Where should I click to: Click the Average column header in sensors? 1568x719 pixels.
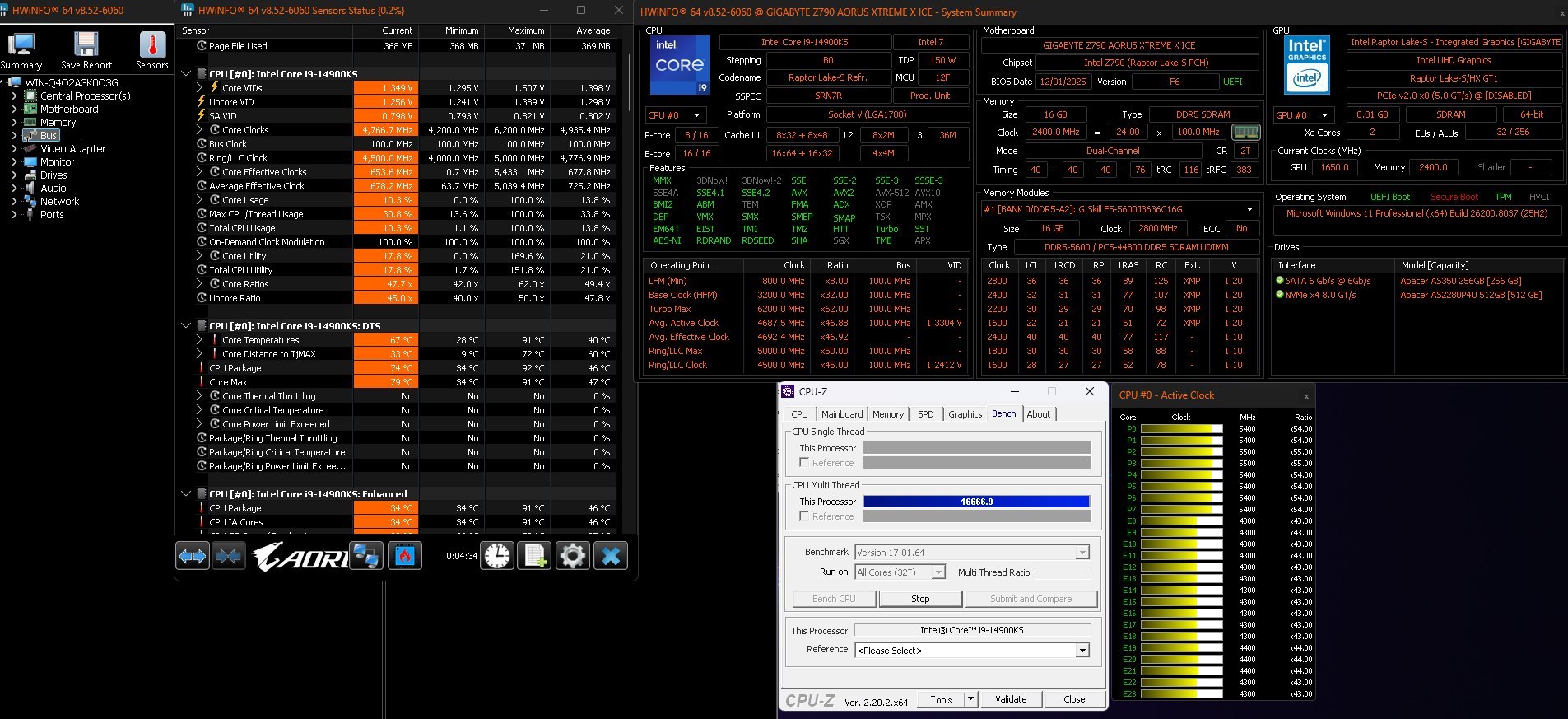(593, 30)
